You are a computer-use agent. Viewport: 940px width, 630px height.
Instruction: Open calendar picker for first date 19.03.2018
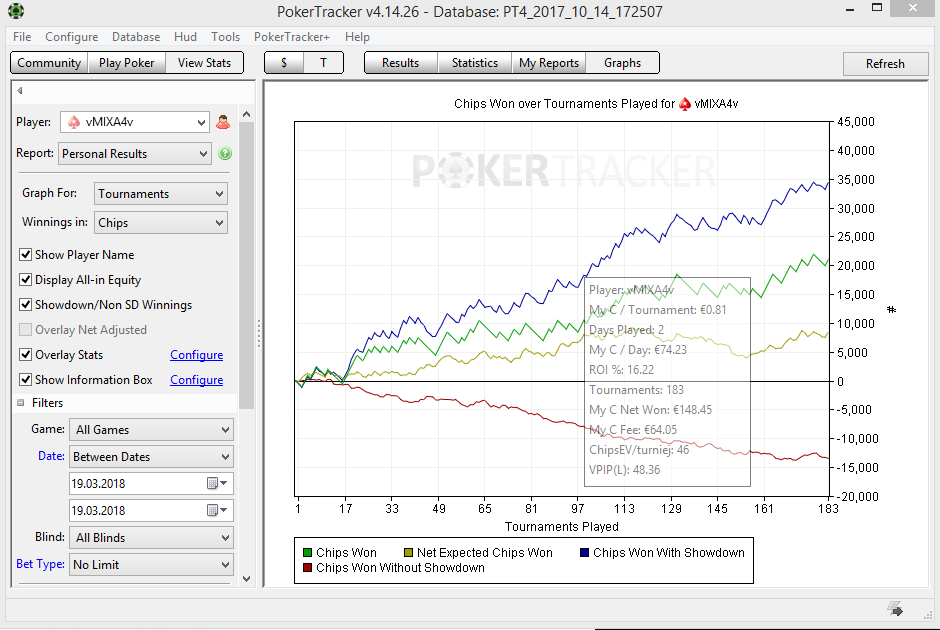[x=216, y=483]
